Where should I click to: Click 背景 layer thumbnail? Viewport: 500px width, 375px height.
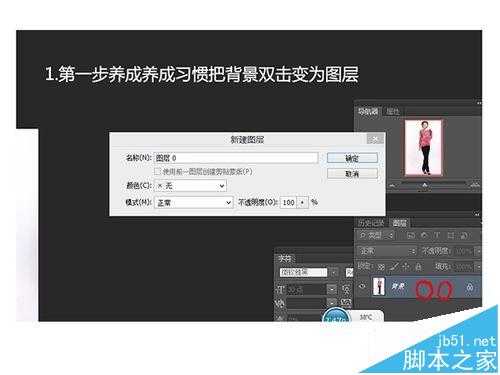pyautogui.click(x=379, y=286)
